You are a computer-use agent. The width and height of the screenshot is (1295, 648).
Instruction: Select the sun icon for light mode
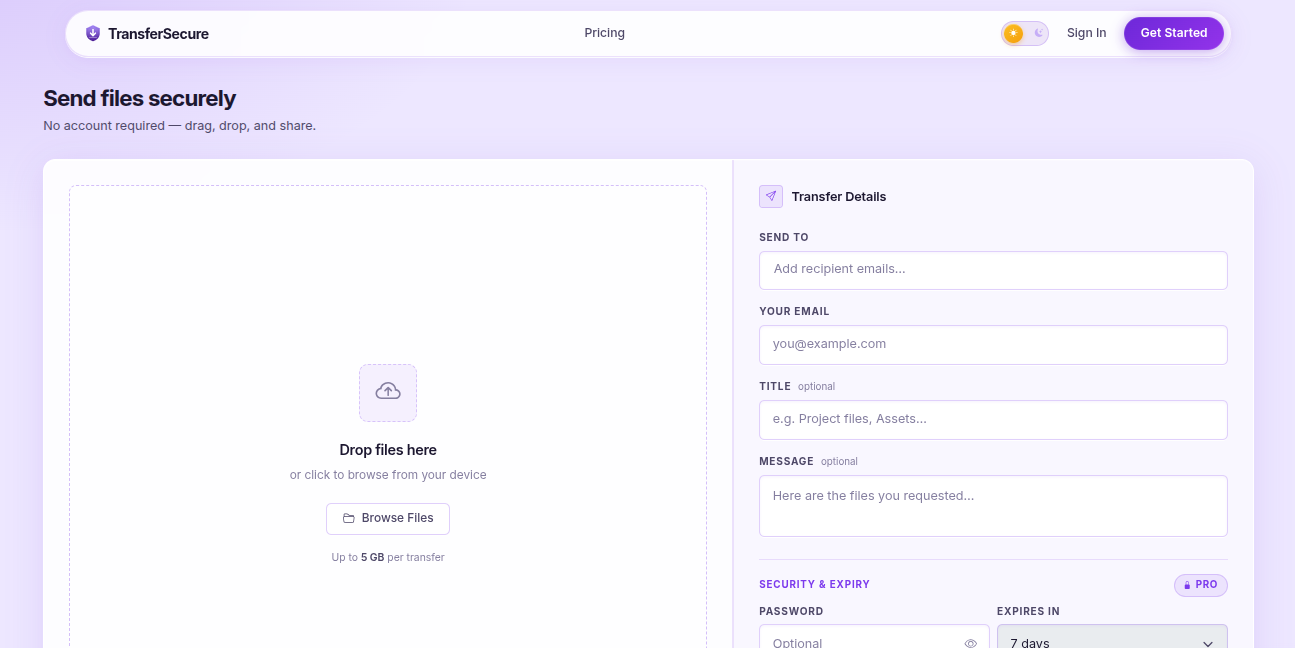pyautogui.click(x=1012, y=33)
